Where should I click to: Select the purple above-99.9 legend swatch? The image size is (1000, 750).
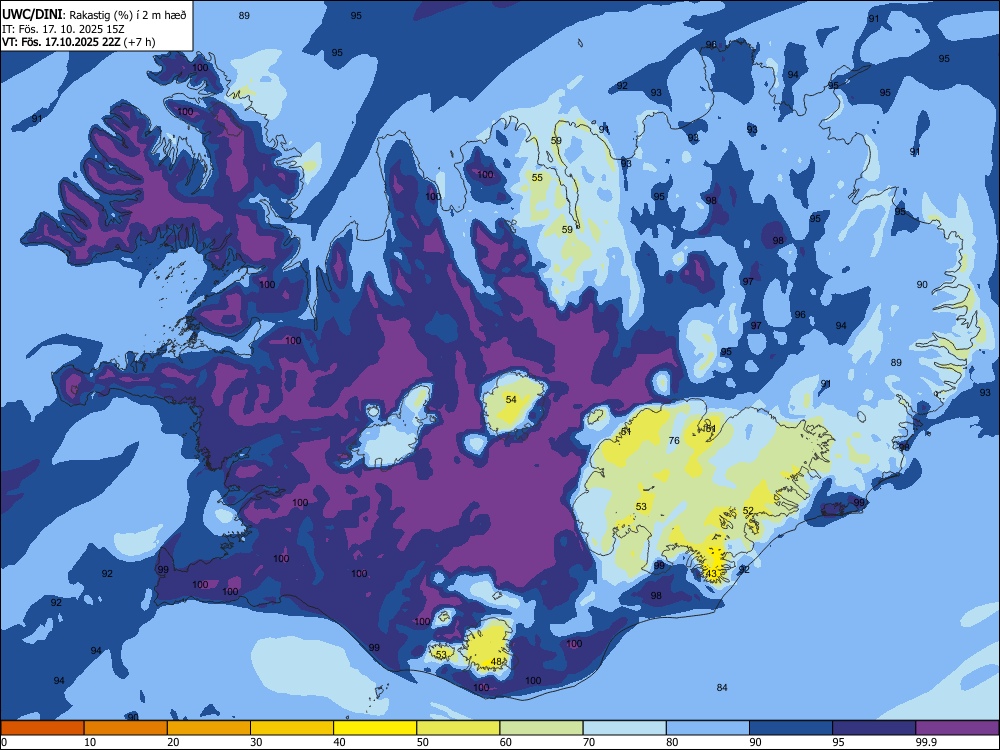pyautogui.click(x=957, y=728)
